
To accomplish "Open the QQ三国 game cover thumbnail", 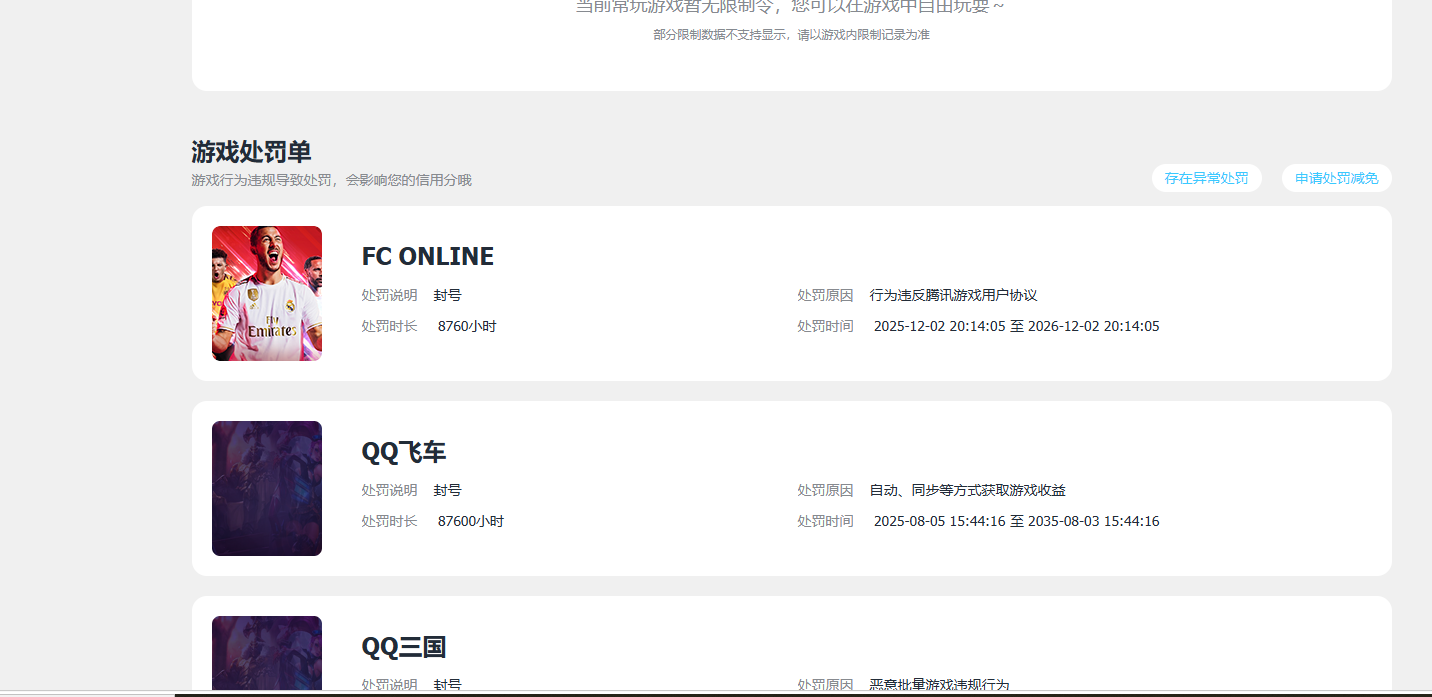I will [267, 653].
